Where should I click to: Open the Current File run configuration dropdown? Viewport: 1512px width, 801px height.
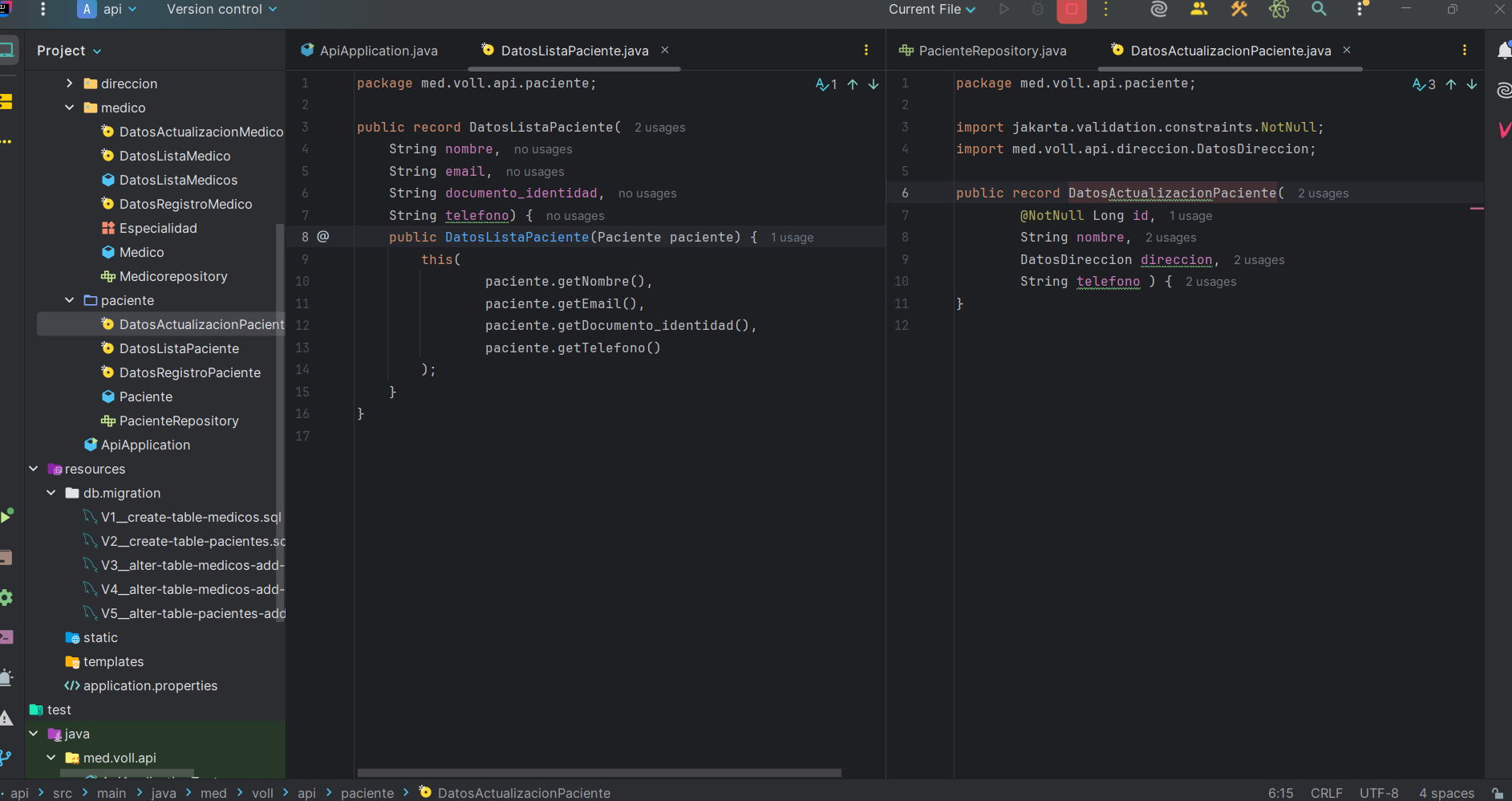(x=932, y=9)
